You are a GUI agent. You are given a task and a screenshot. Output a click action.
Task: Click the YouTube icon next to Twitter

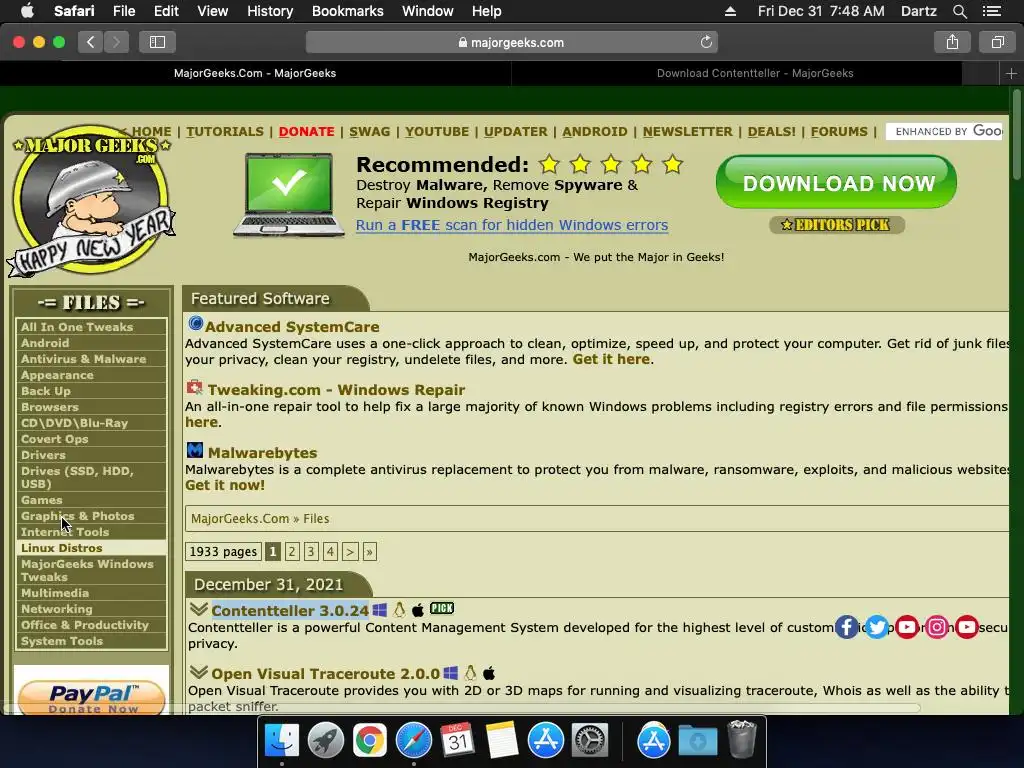[x=906, y=627]
